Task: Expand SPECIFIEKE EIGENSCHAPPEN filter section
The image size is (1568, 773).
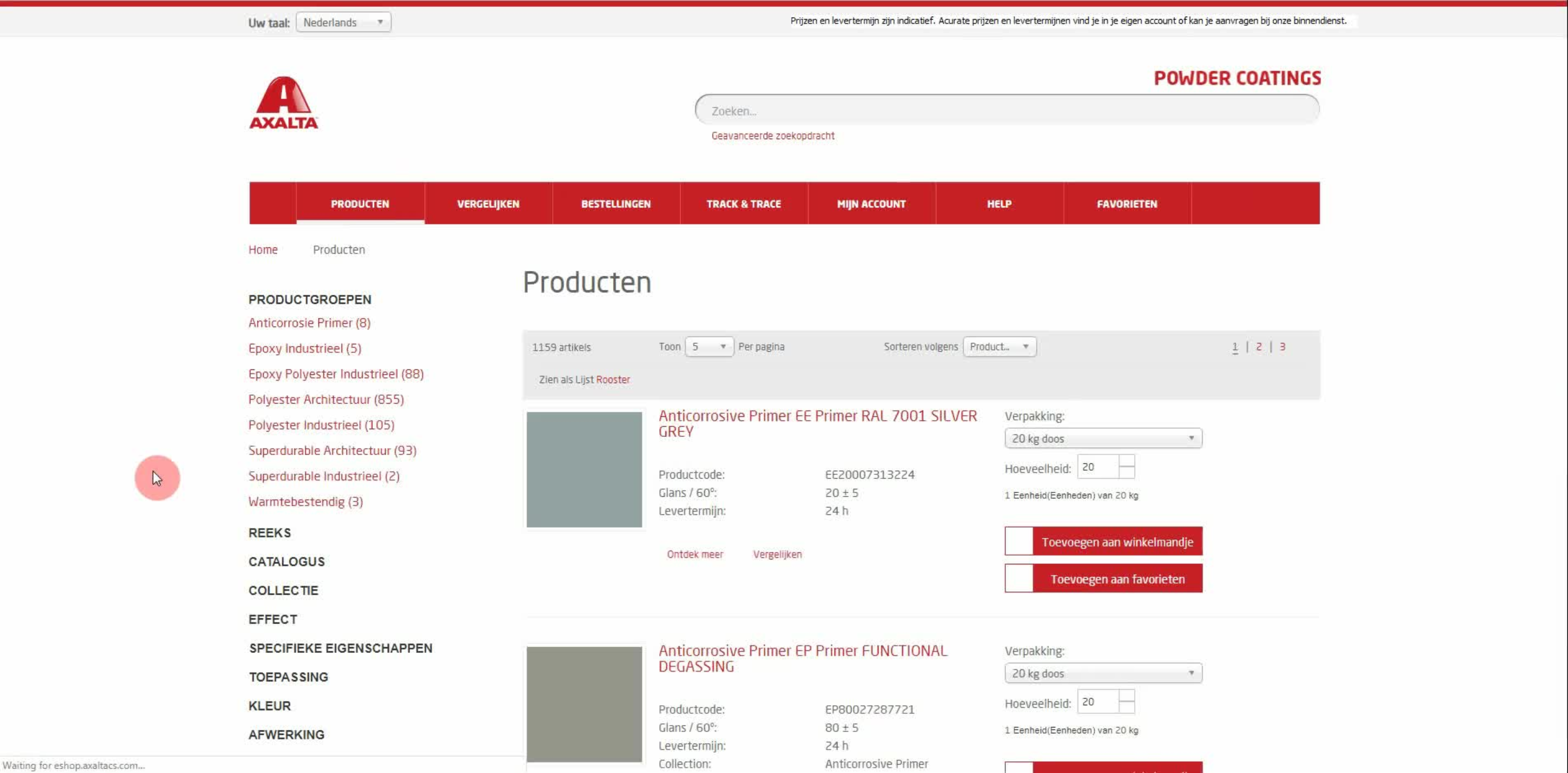Action: tap(341, 648)
